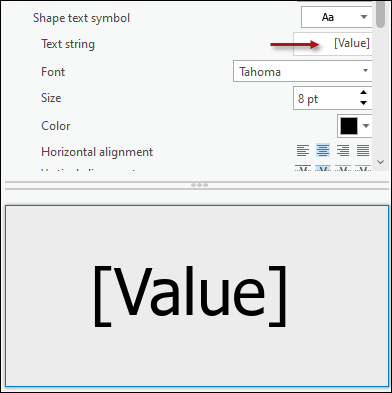392x393 pixels.
Task: Decrease font size with down arrow
Action: [364, 103]
